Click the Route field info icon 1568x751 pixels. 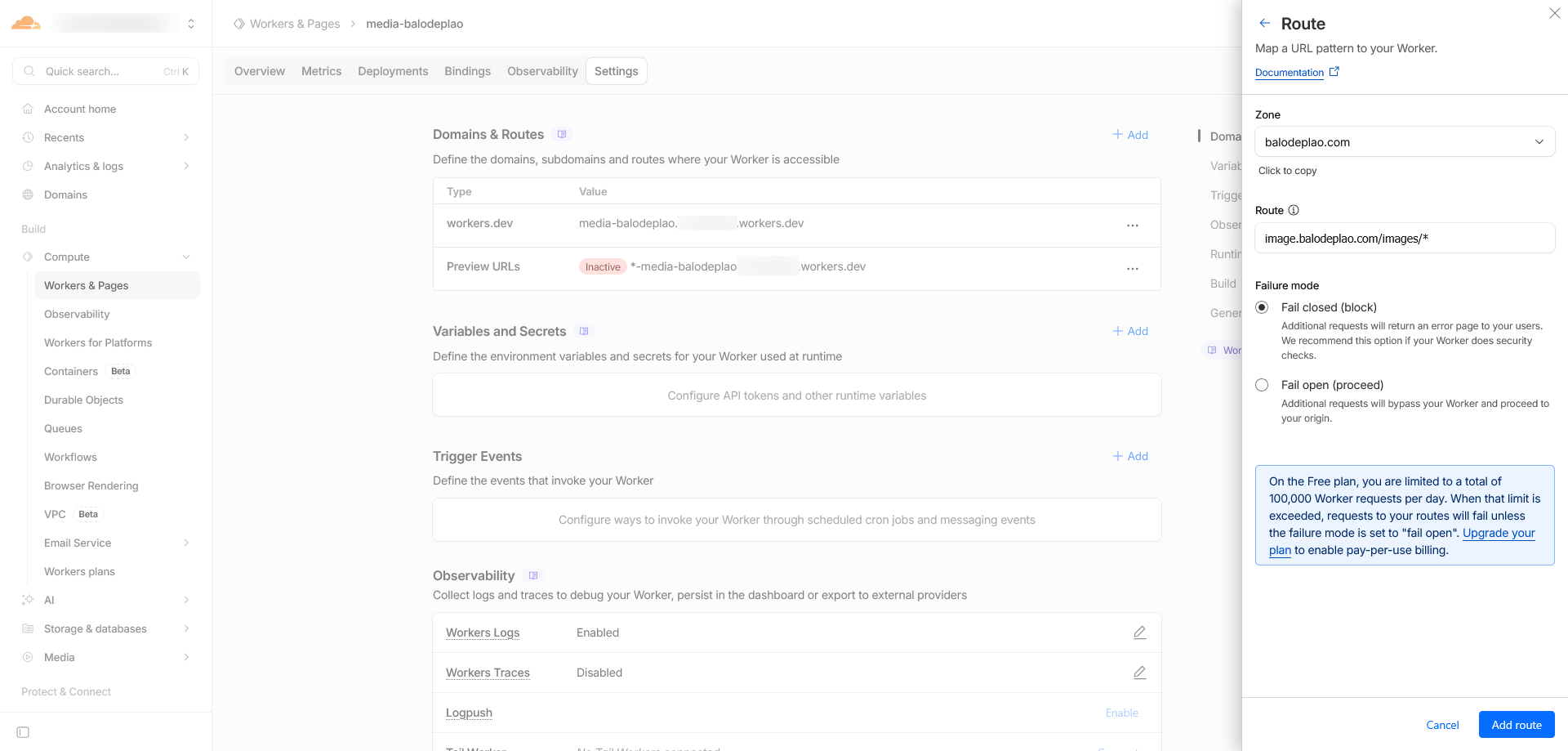click(x=1294, y=210)
